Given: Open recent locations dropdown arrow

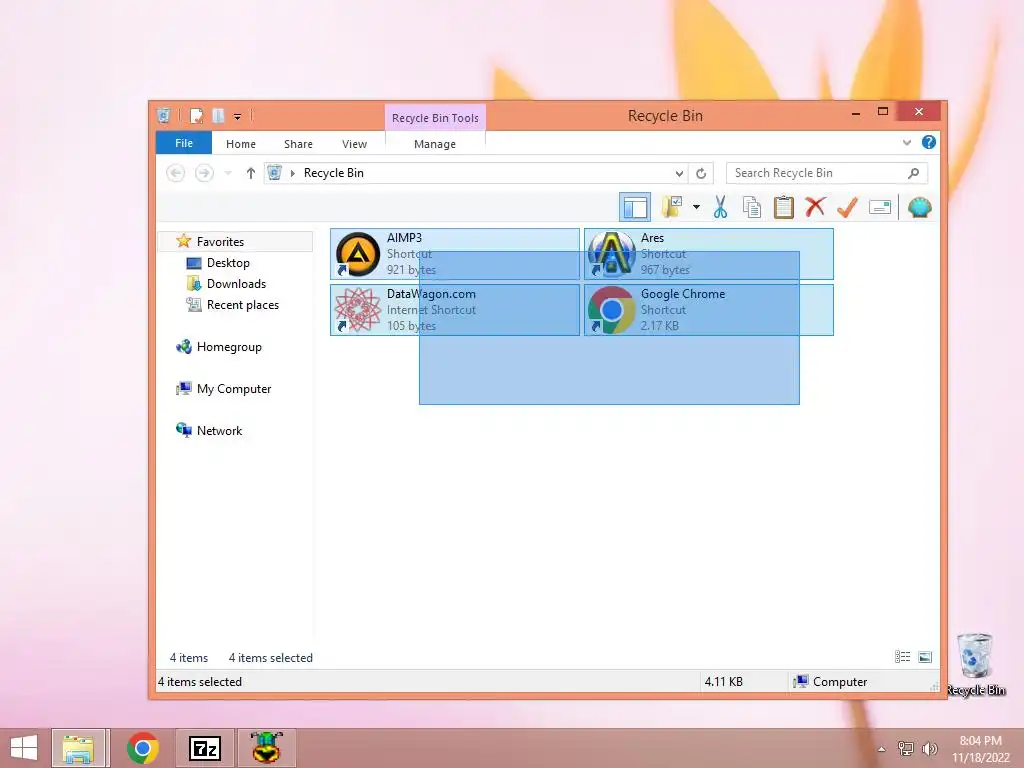Looking at the screenshot, I should click(228, 173).
